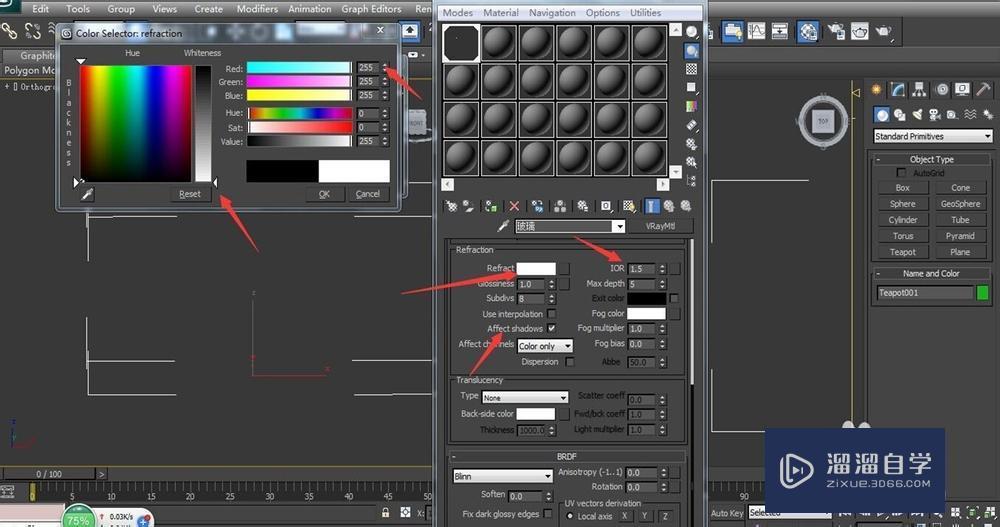Toggle Fix dark glossy edges checkbox
Viewport: 1000px width, 527px height.
tap(547, 514)
